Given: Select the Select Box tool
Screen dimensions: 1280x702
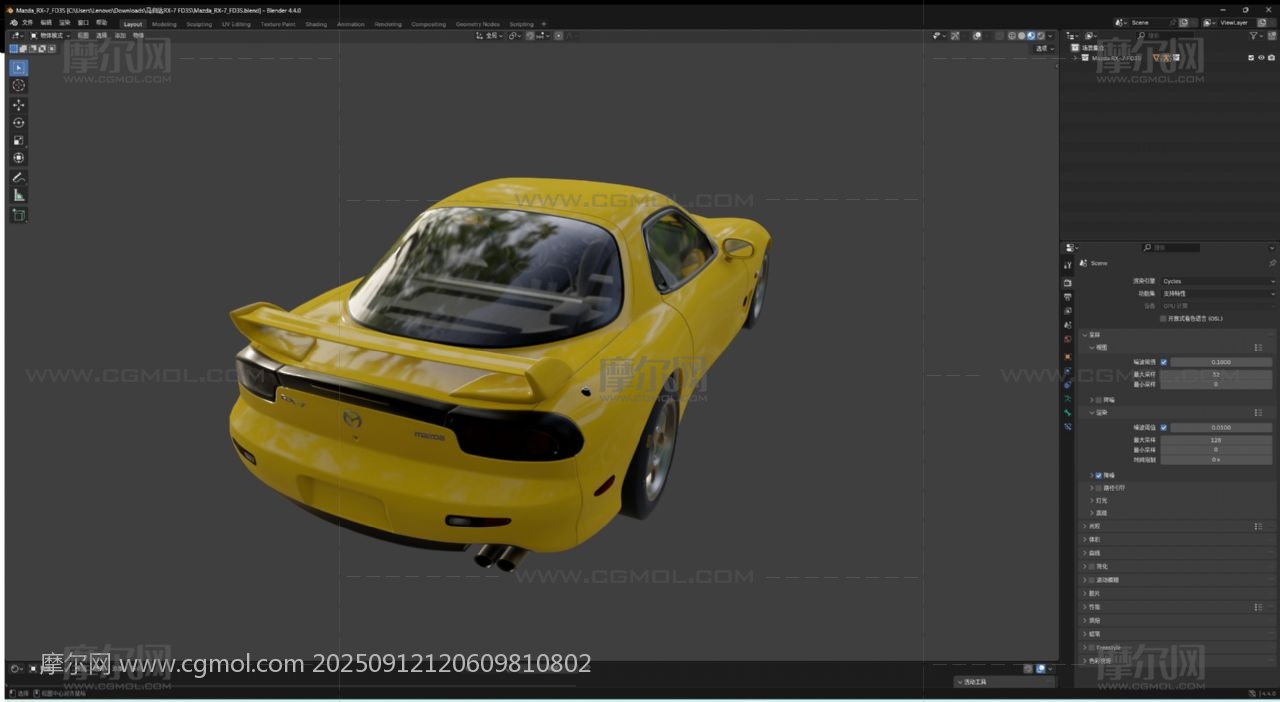Looking at the screenshot, I should pyautogui.click(x=18, y=68).
